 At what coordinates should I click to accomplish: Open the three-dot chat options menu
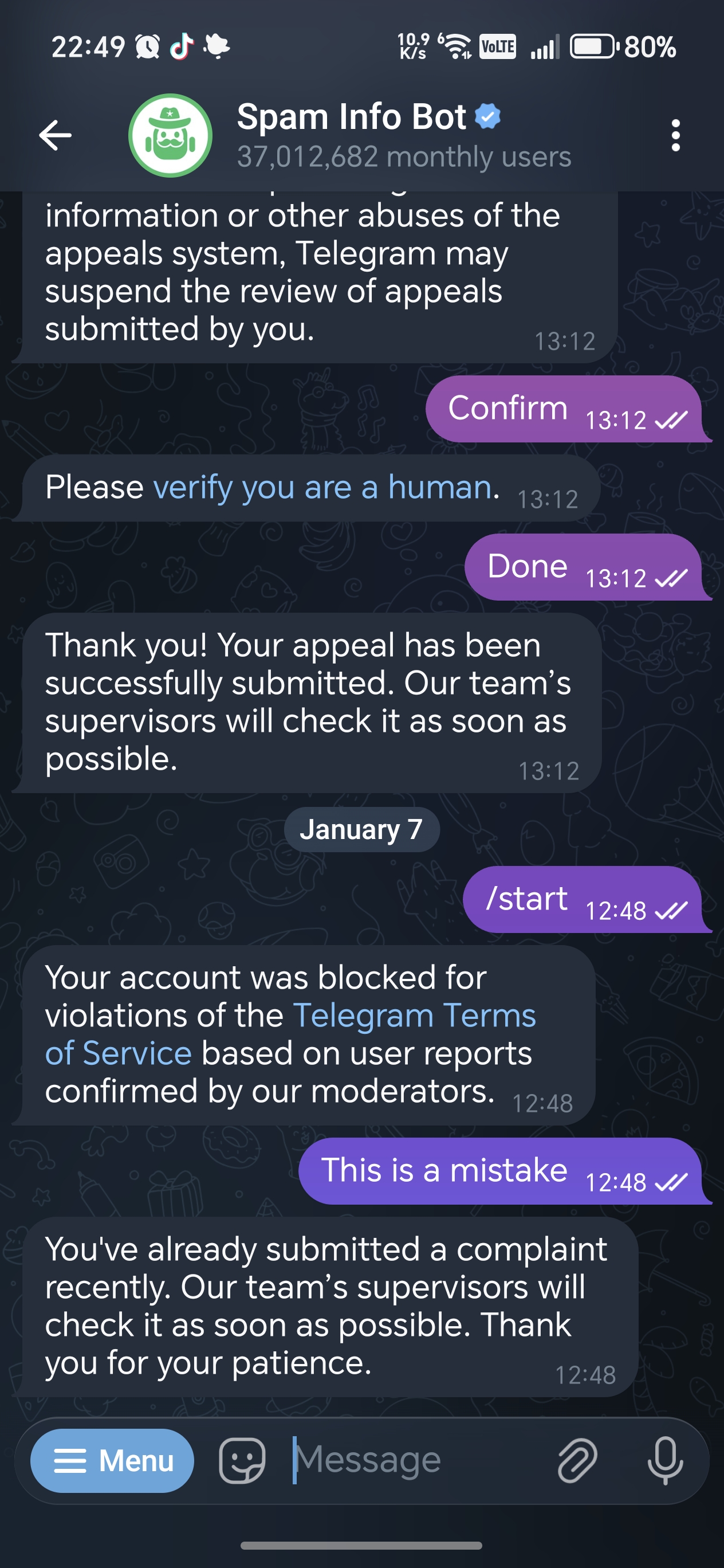click(x=676, y=135)
